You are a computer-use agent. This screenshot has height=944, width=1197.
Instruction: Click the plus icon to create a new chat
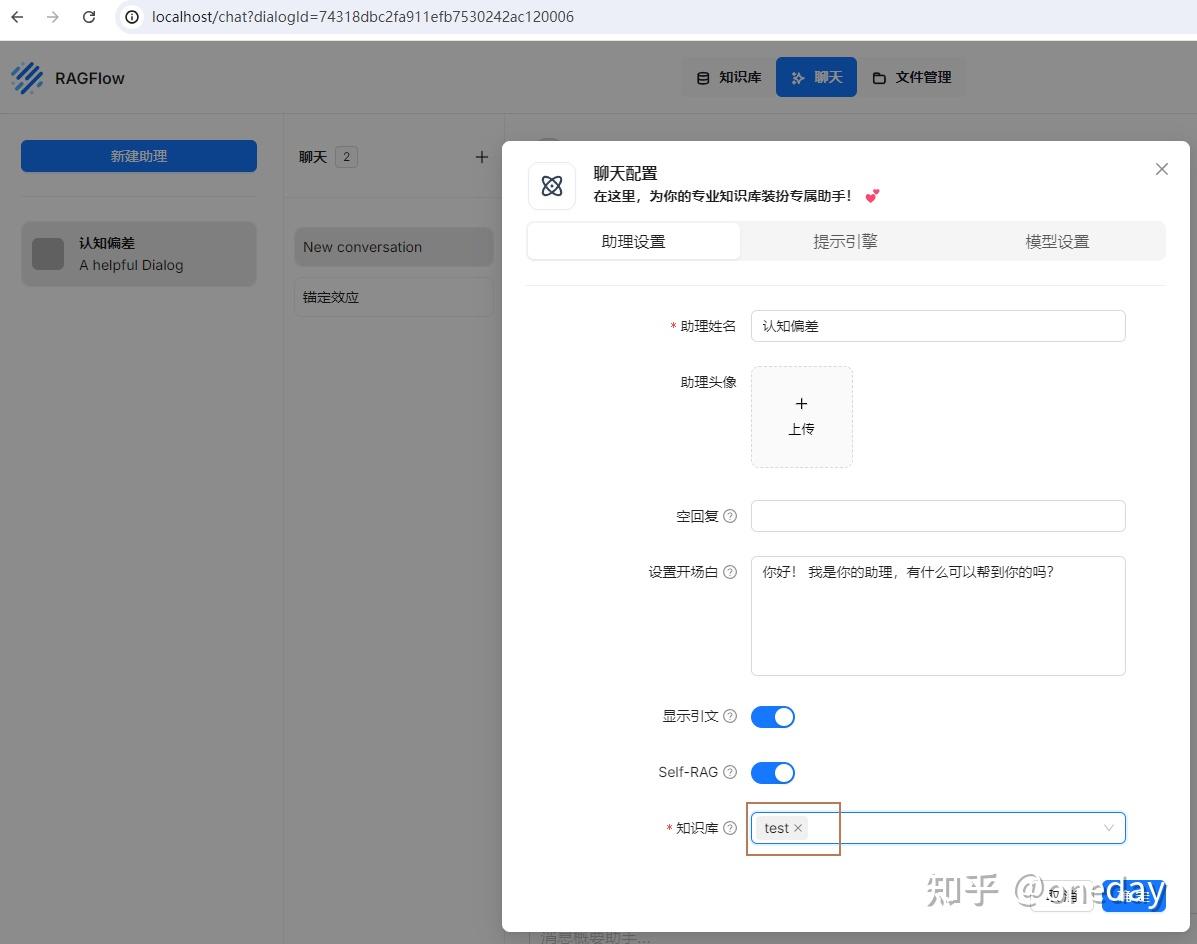pos(482,156)
